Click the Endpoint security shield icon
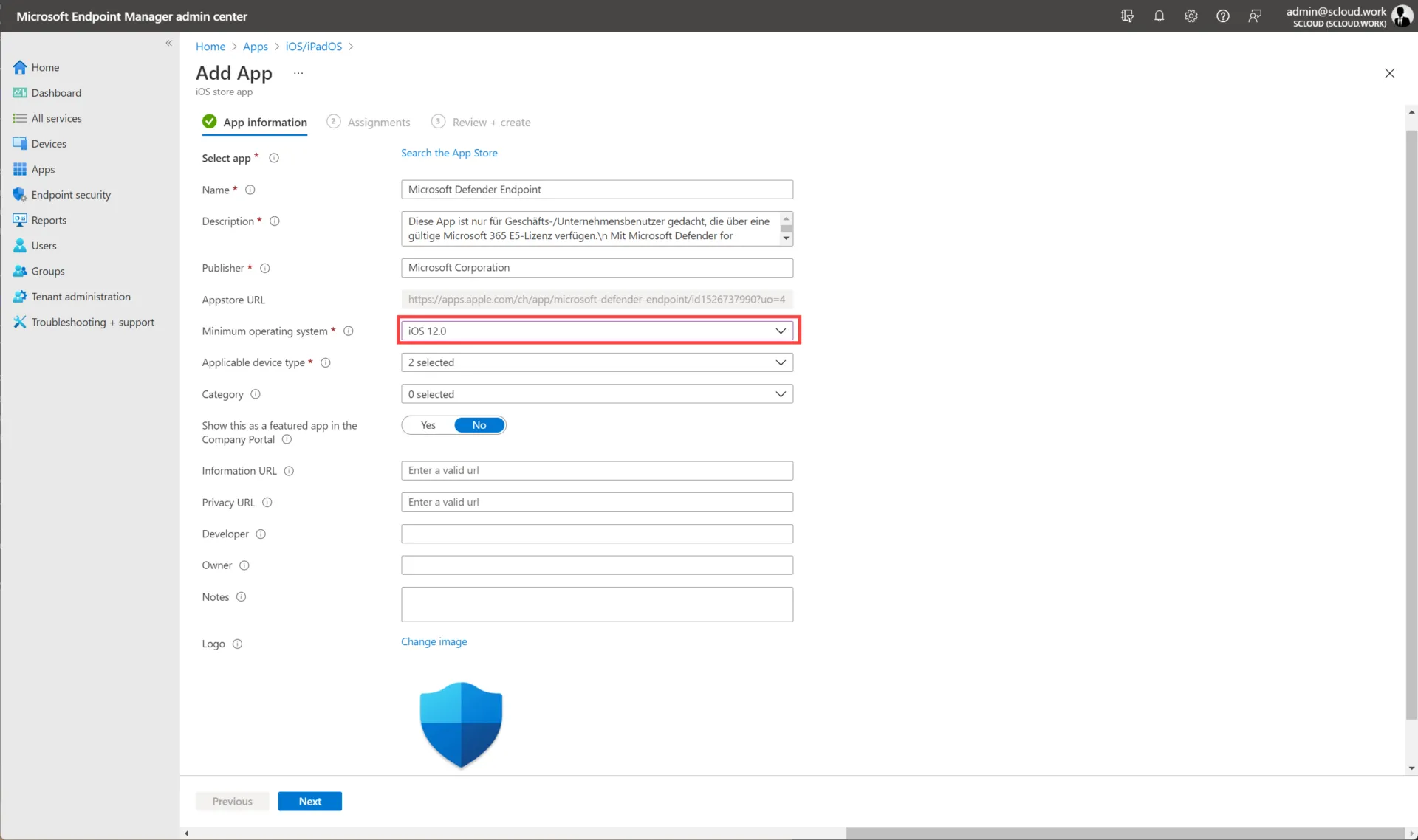The image size is (1418, 840). 20,195
